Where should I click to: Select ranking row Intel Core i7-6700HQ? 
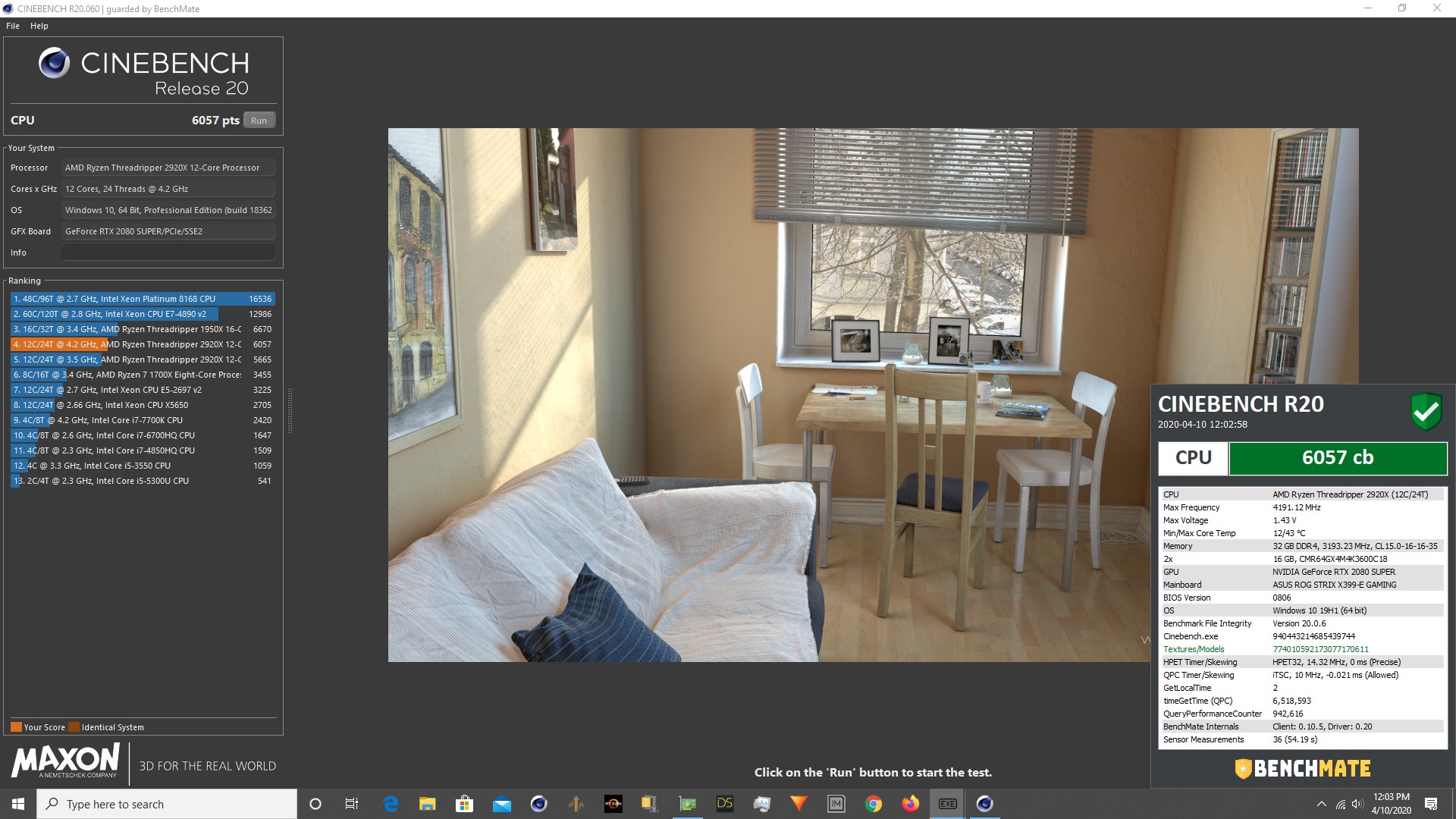(143, 435)
